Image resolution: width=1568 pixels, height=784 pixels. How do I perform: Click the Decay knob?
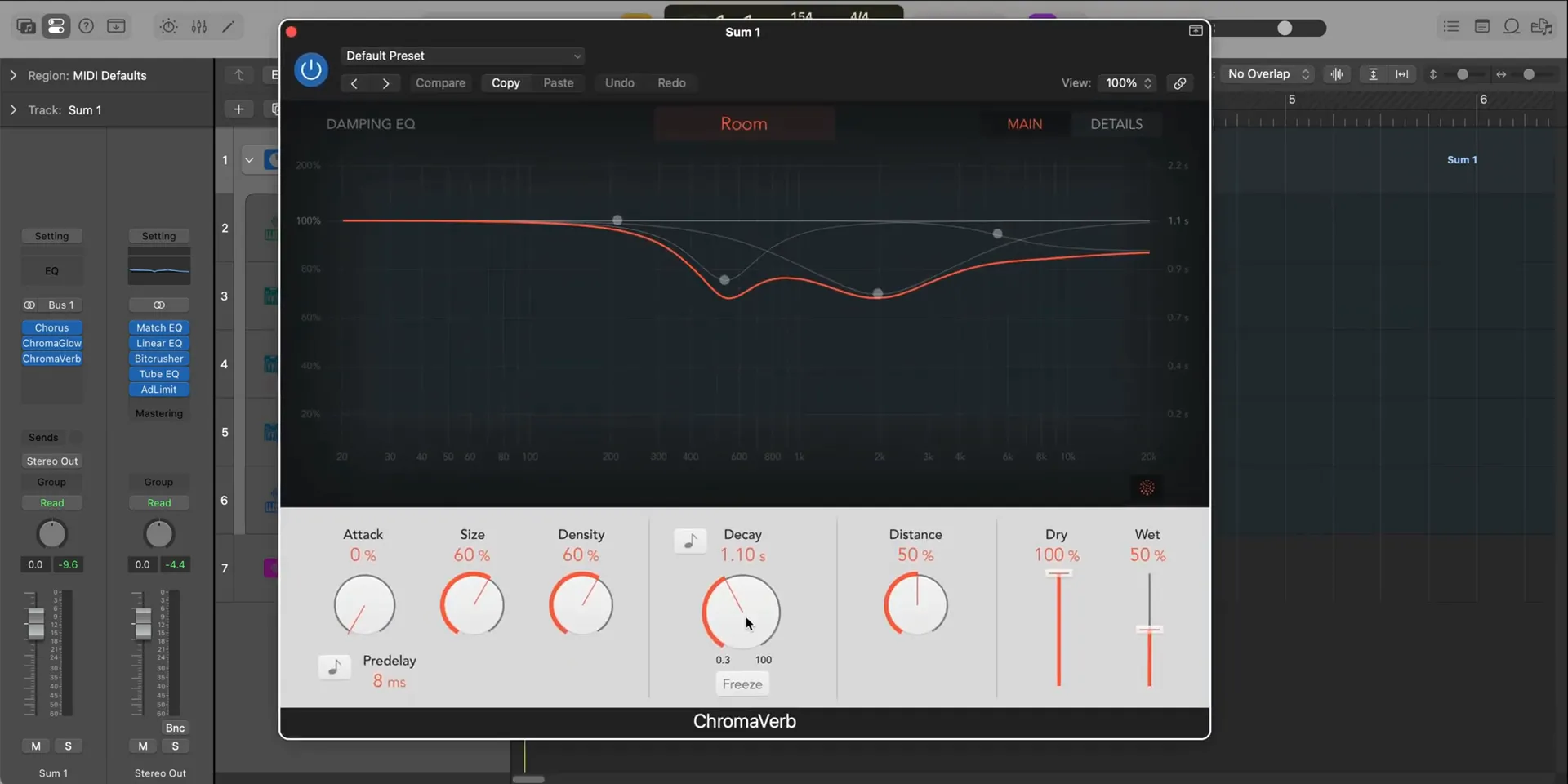pyautogui.click(x=742, y=612)
